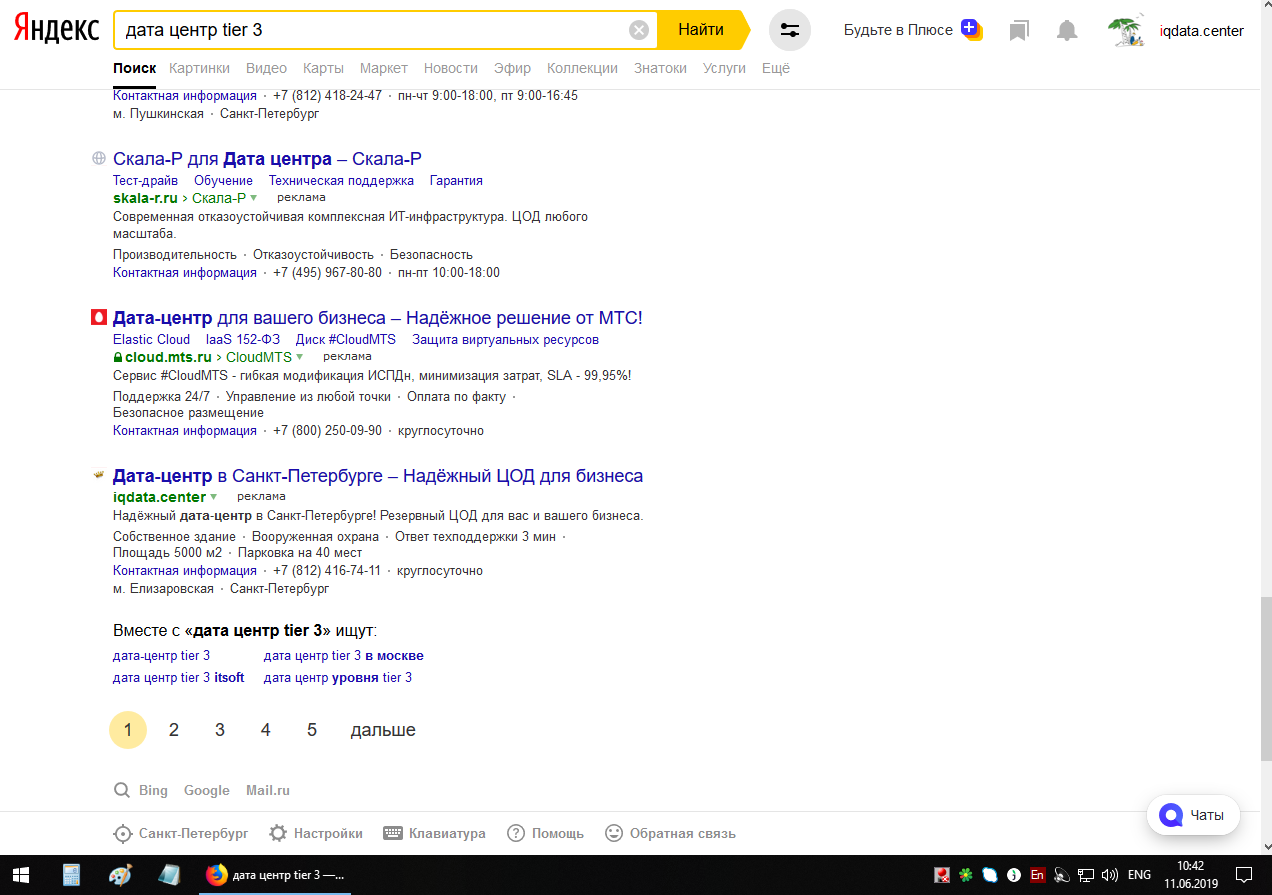Screen dimensions: 1272x895
Task: Switch to the Маркет tab
Action: (384, 68)
